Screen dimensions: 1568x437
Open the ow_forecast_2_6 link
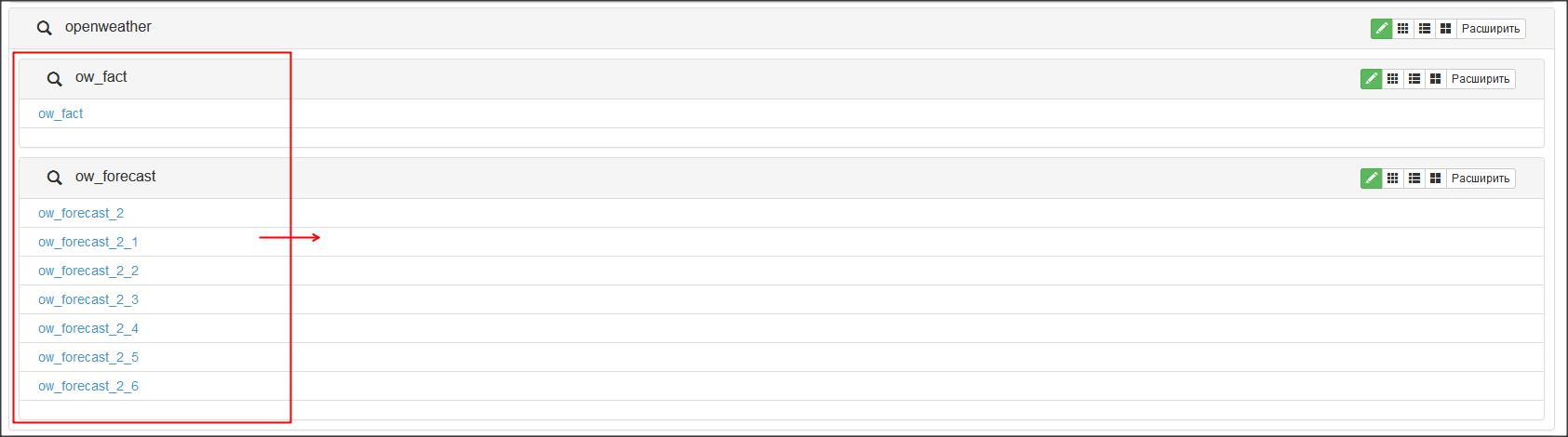(x=88, y=386)
